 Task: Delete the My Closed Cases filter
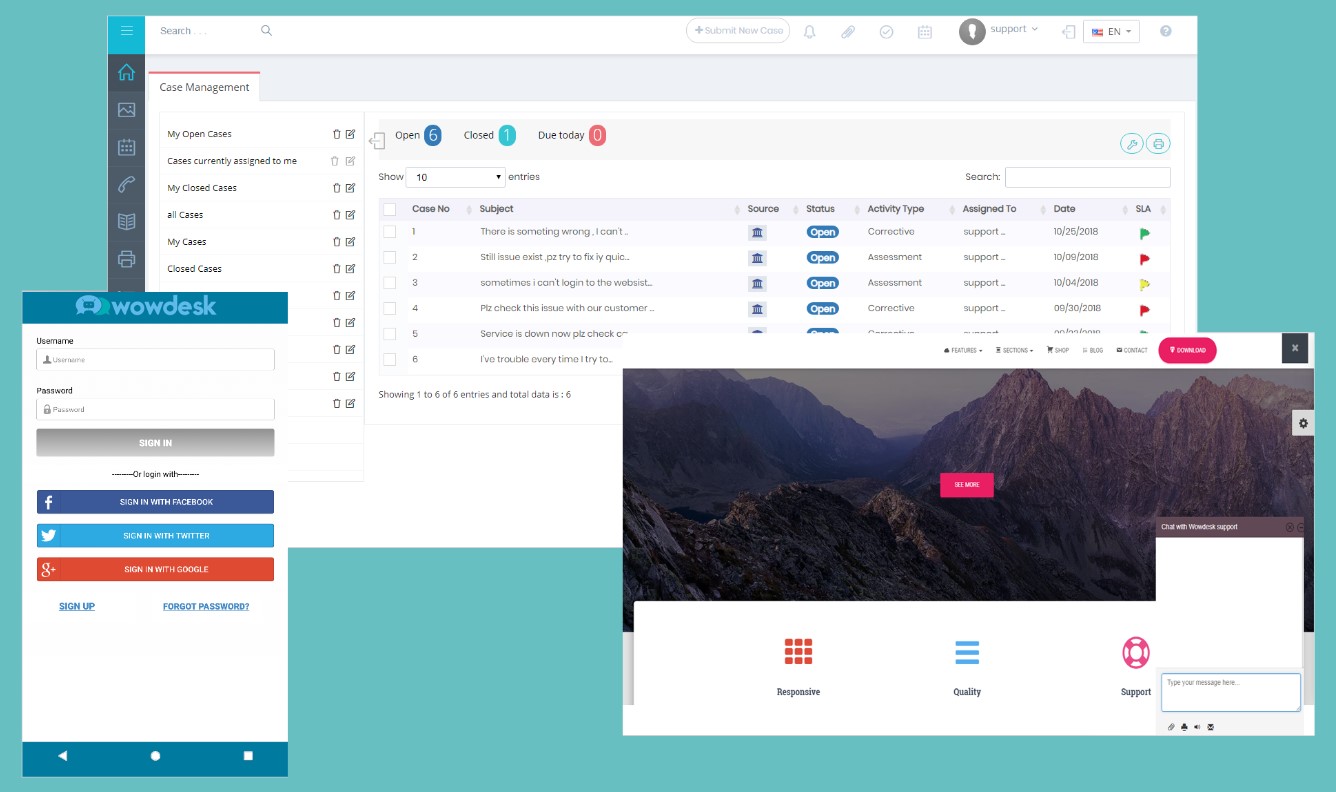[337, 188]
